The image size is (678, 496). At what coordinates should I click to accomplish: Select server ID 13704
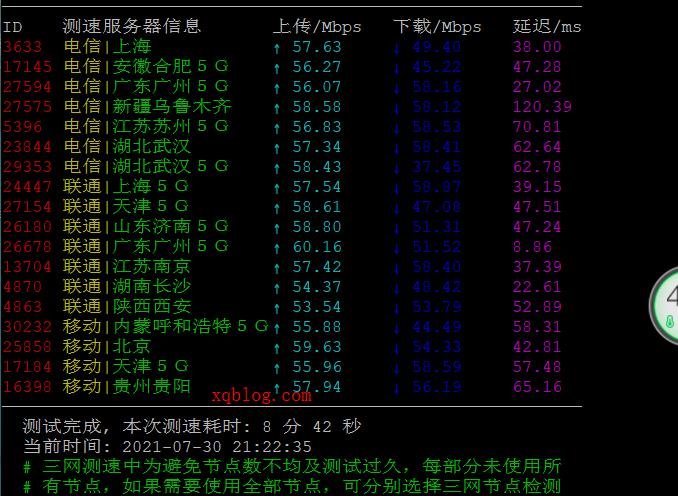click(27, 266)
